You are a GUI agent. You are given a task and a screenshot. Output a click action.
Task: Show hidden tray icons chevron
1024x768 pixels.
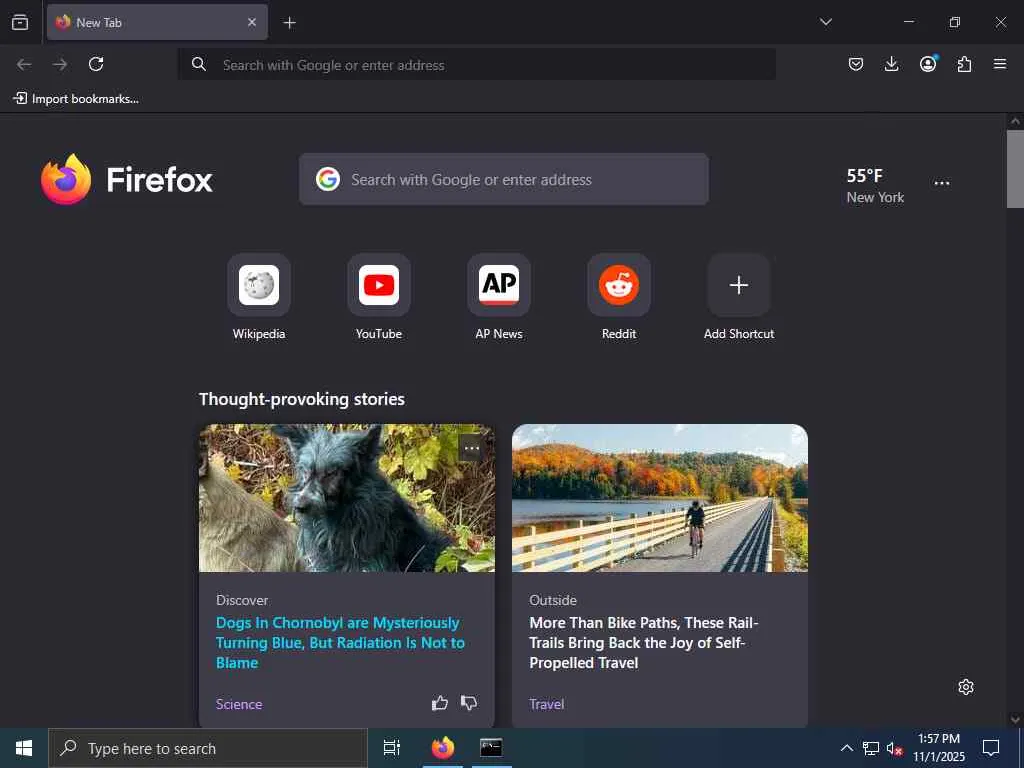pyautogui.click(x=846, y=748)
